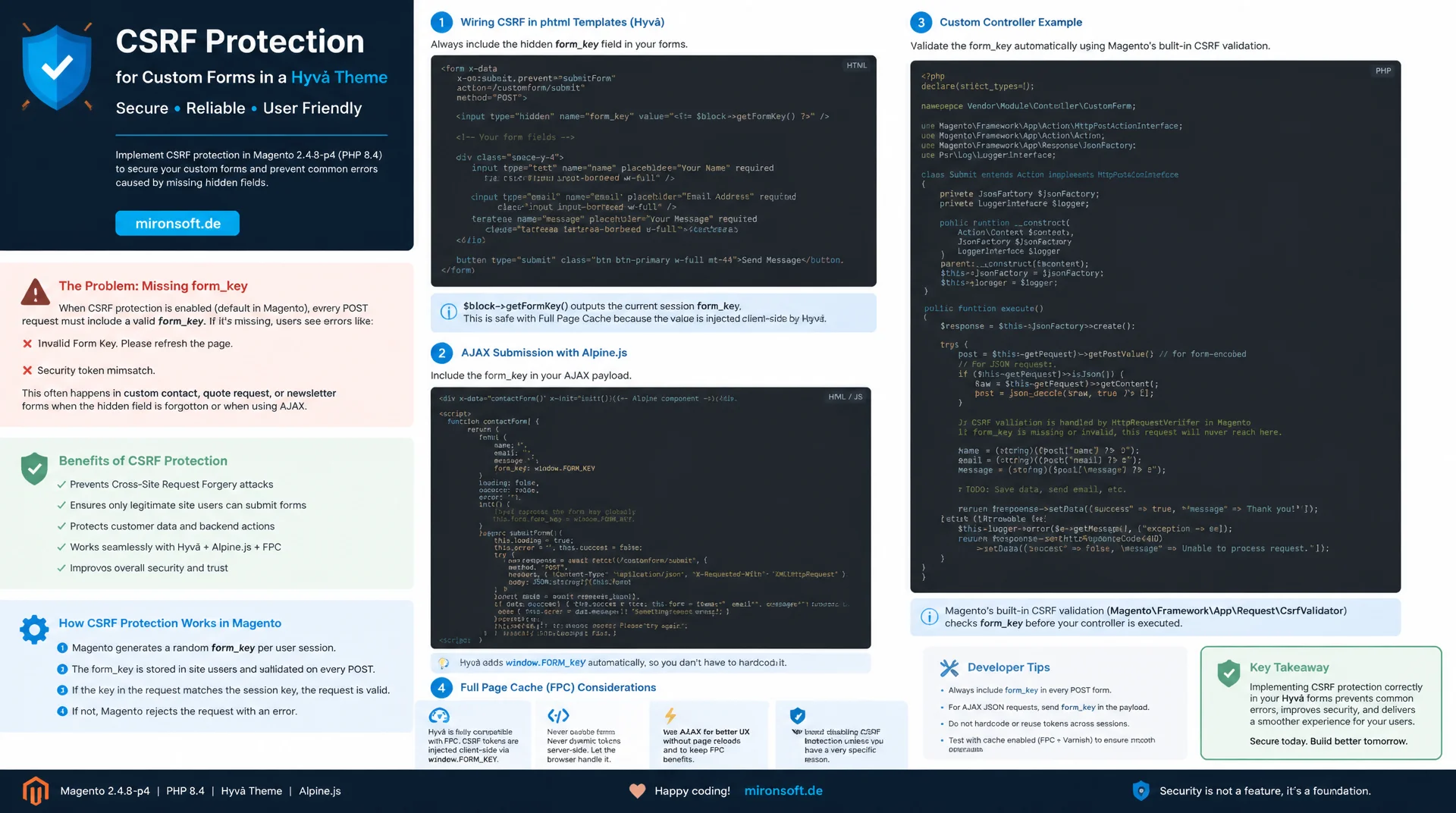Screen dimensions: 1456x813
Task: Click checkmark beside Prevents Cross-Site Request Forgery
Action: coord(61,484)
